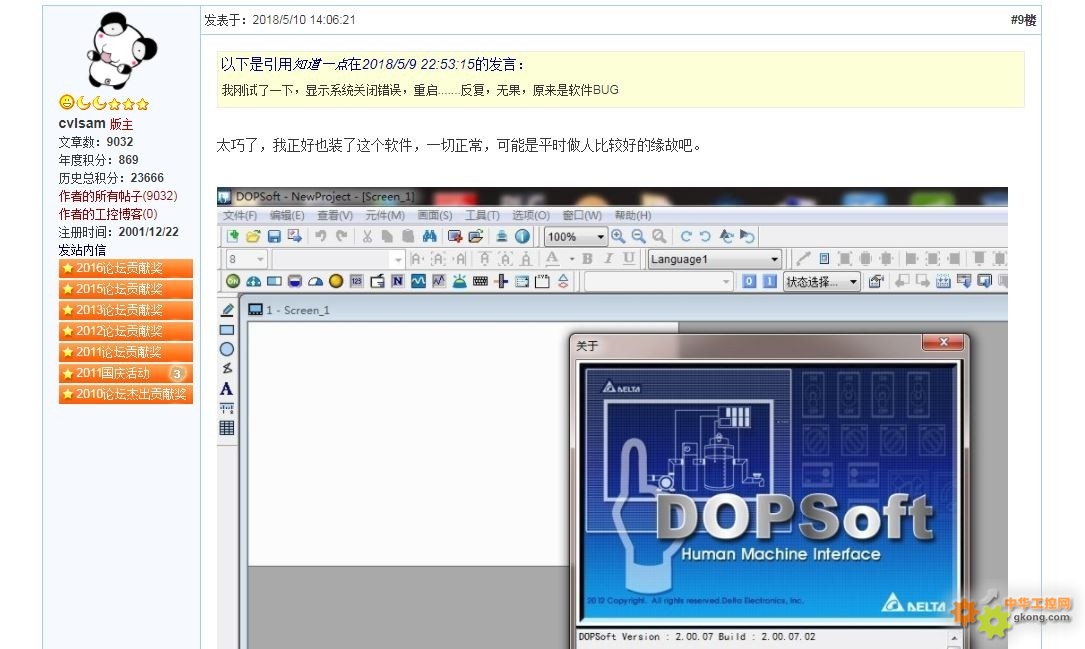Toggle Italic text formatting

608,259
